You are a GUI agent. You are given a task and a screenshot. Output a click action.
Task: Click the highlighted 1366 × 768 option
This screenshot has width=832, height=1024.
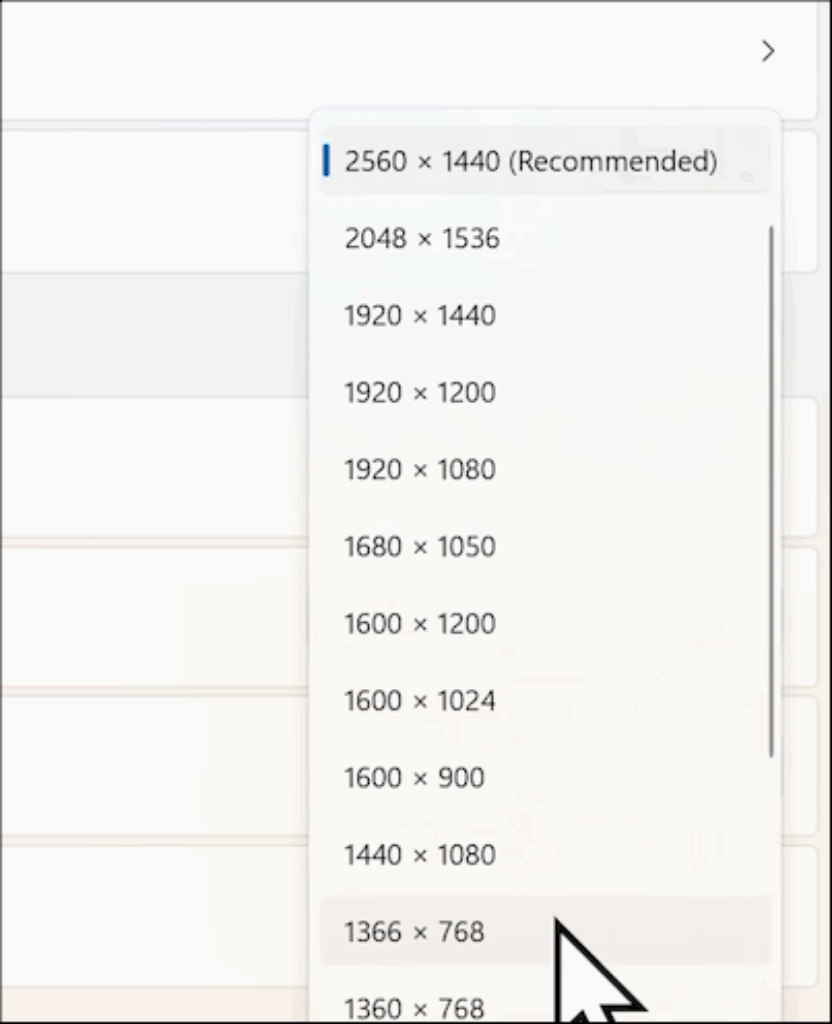pyautogui.click(x=414, y=932)
